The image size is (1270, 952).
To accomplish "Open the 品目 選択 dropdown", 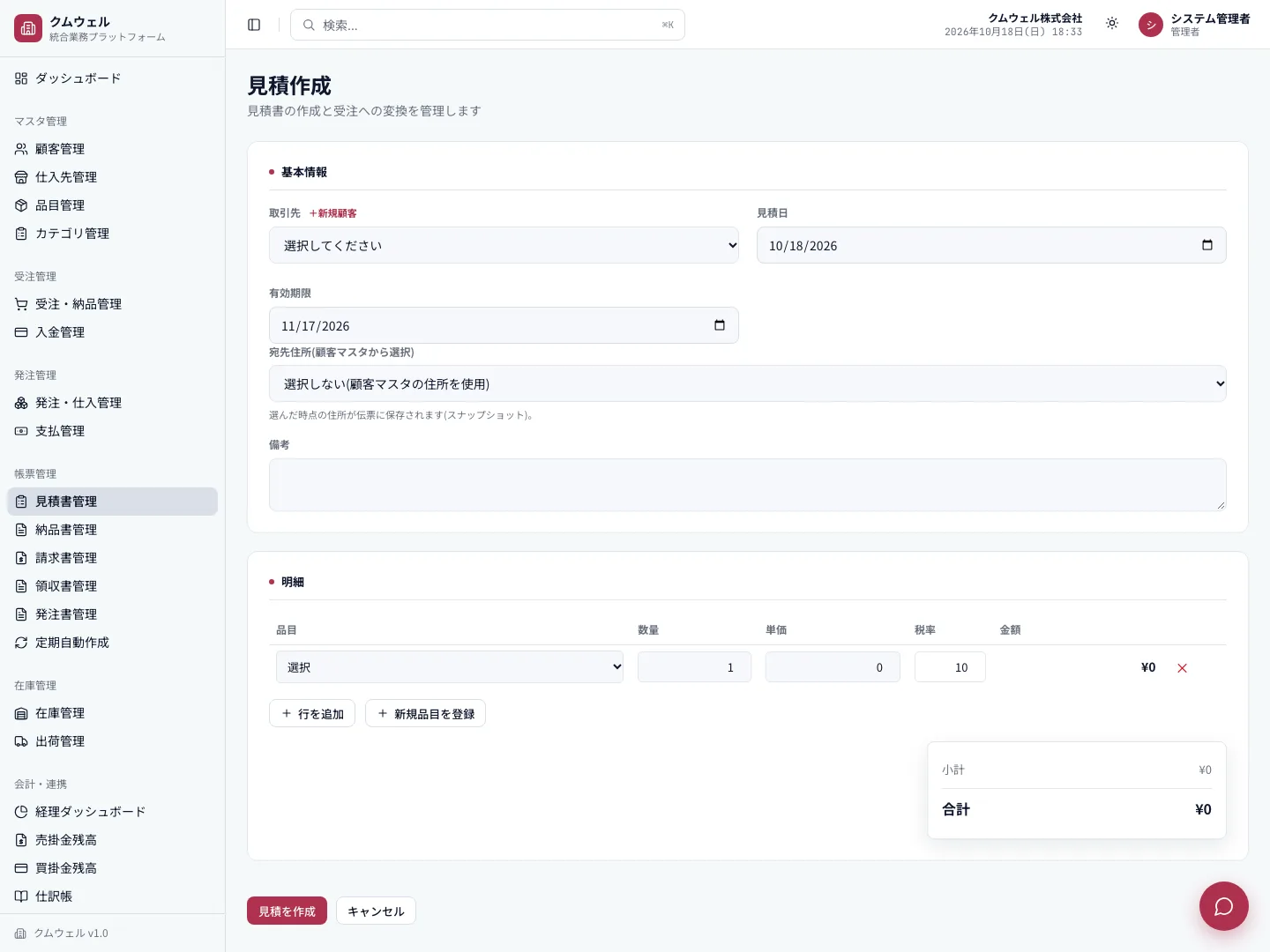I will coord(450,667).
